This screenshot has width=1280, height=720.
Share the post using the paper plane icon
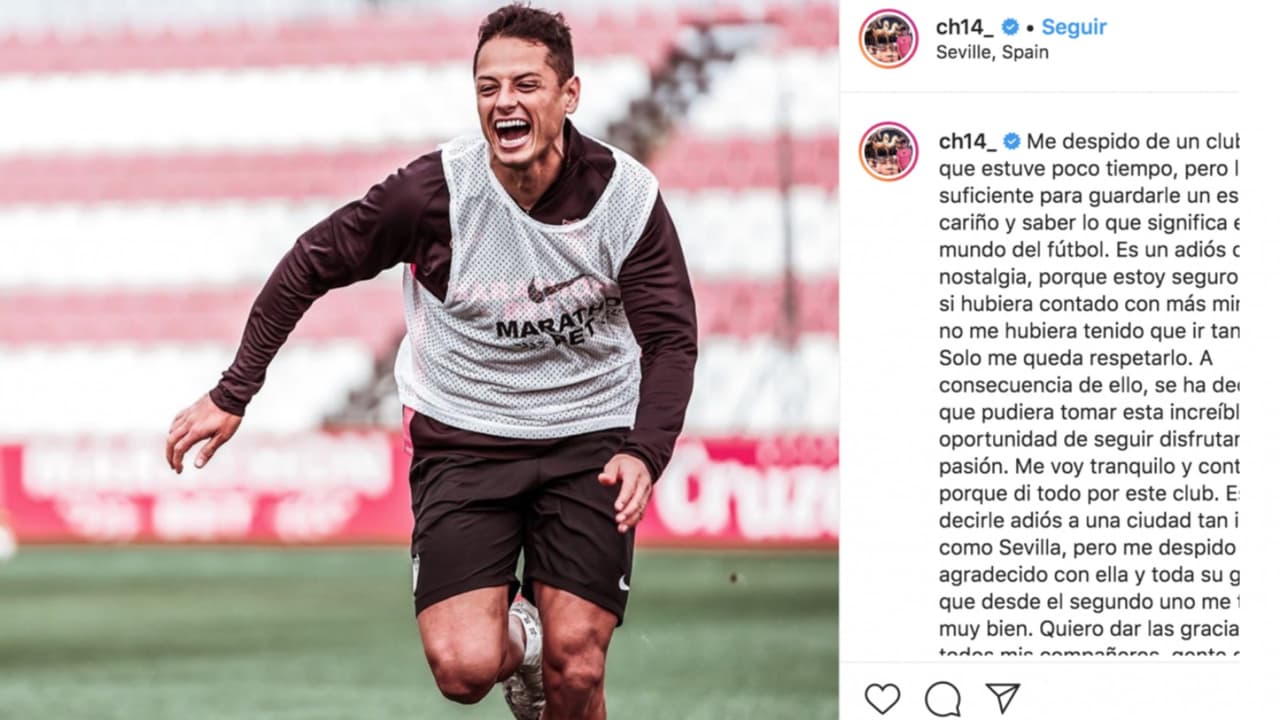click(x=1002, y=697)
